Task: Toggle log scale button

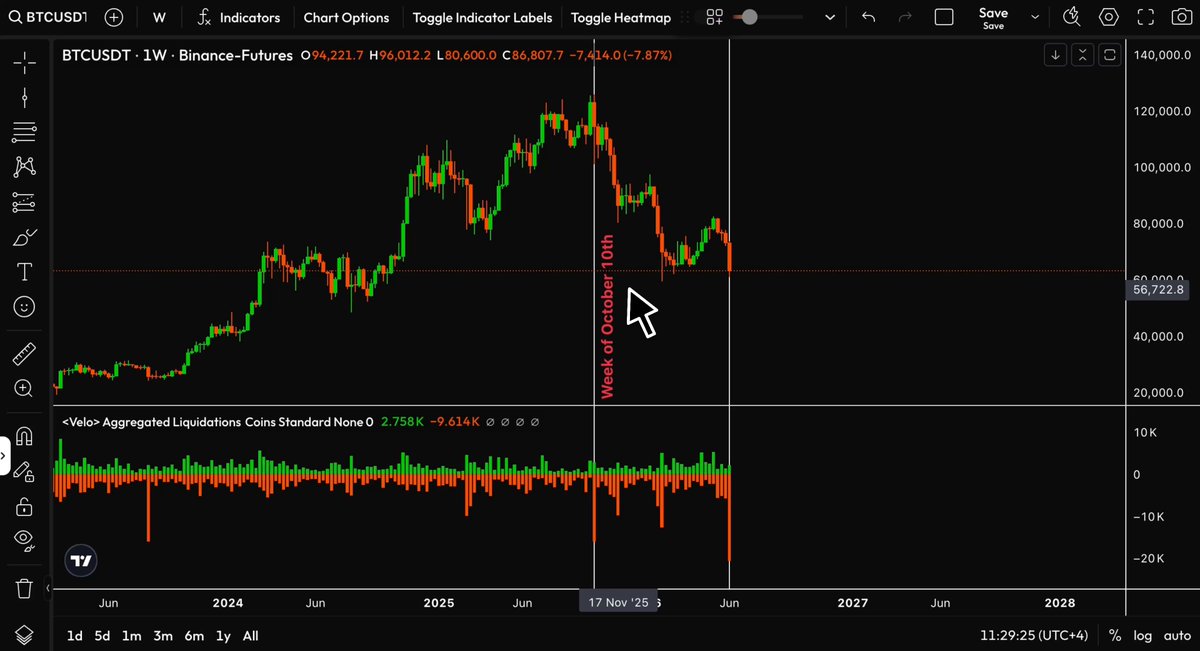Action: pyautogui.click(x=1144, y=636)
